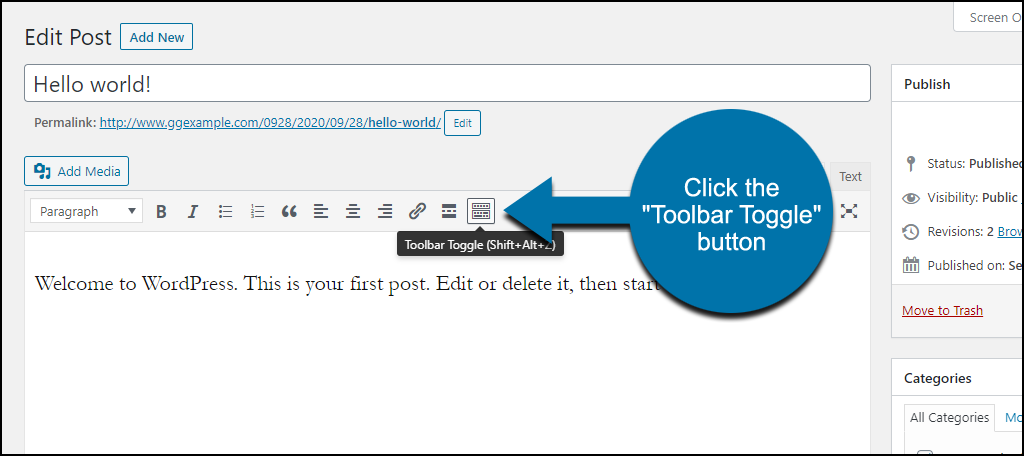This screenshot has height=456, width=1024.
Task: Toggle bold formatting in editor toolbar
Action: [x=161, y=212]
